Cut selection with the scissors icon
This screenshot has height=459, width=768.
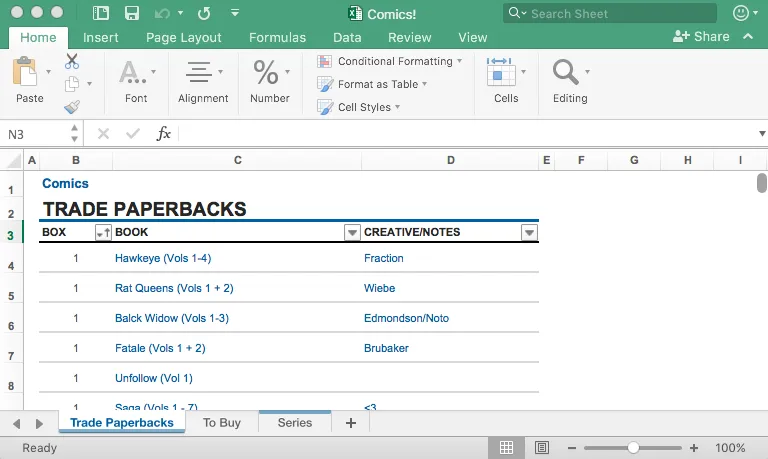(x=72, y=61)
